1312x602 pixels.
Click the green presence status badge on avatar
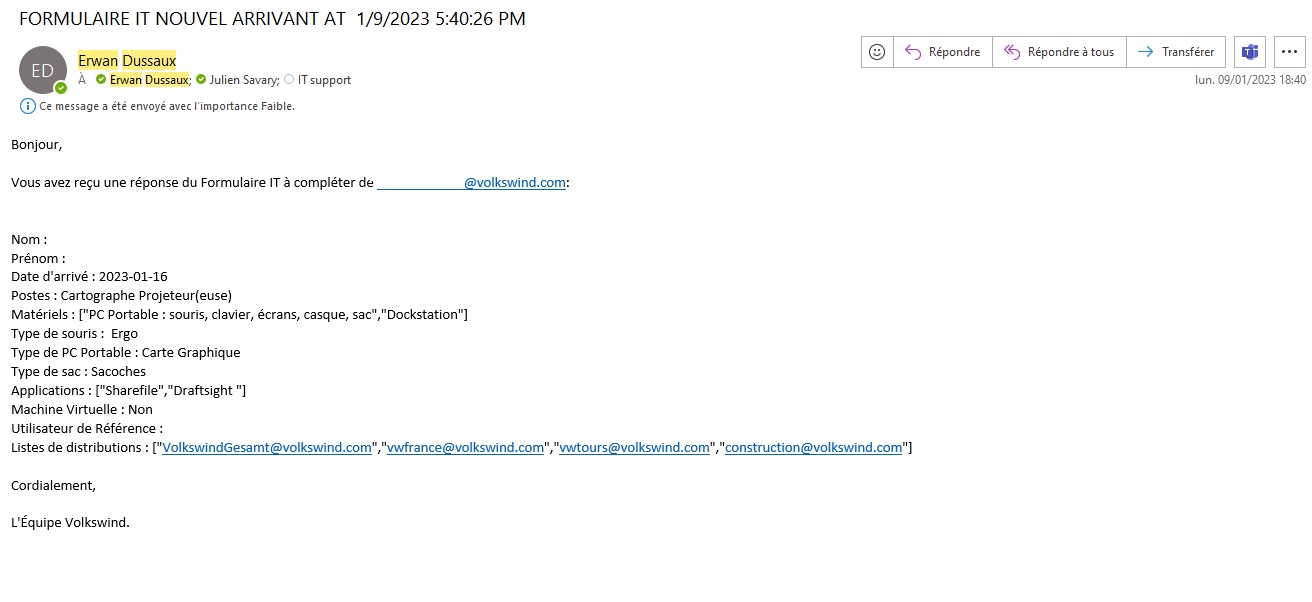click(x=61, y=88)
